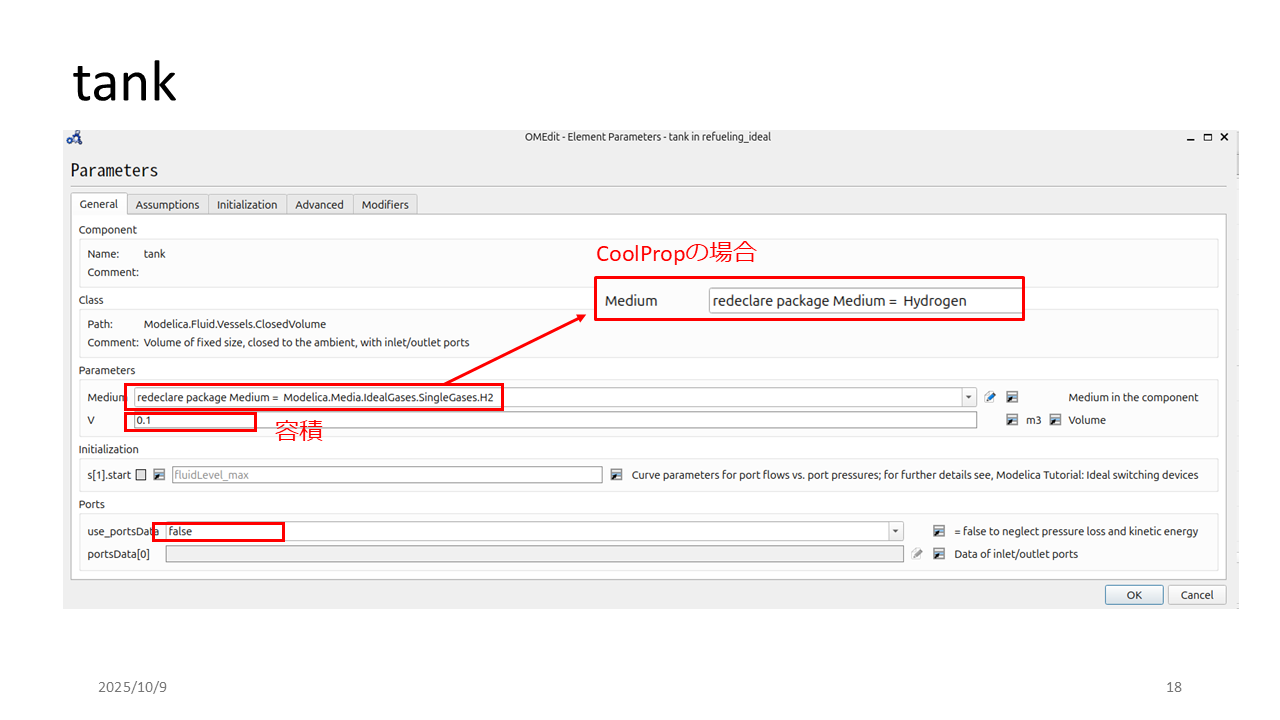Open the Initialization tab
The image size is (1280, 720).
click(247, 204)
